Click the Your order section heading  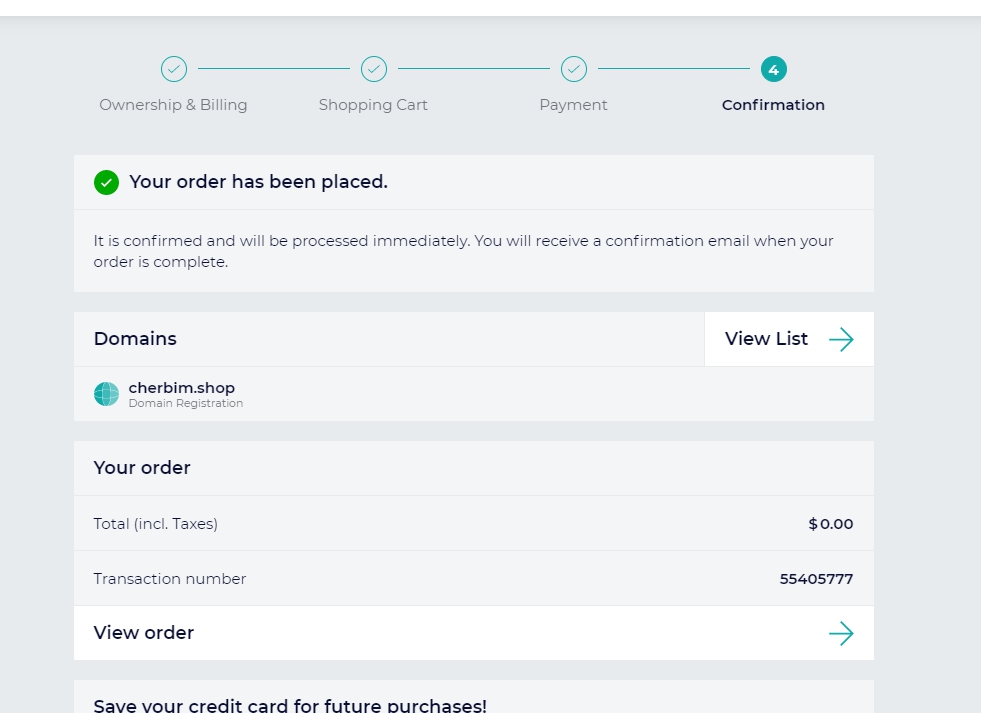point(142,468)
